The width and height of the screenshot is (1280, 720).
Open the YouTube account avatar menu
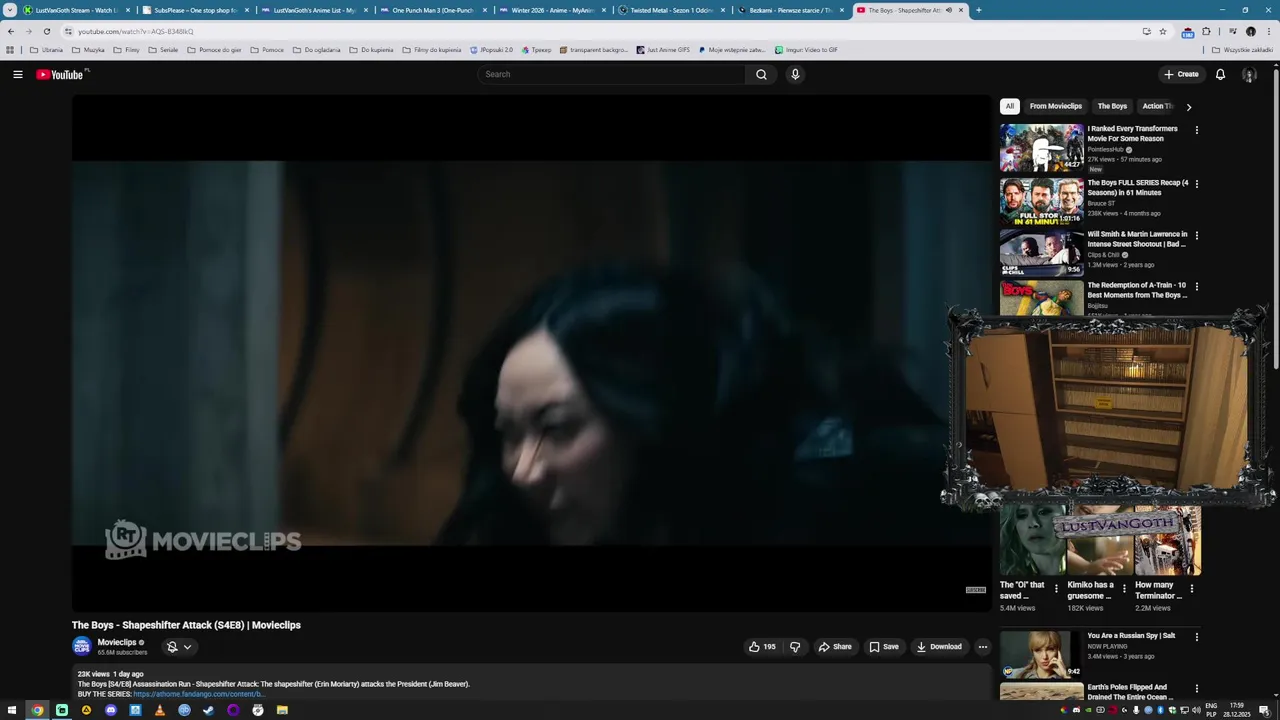coord(1249,74)
